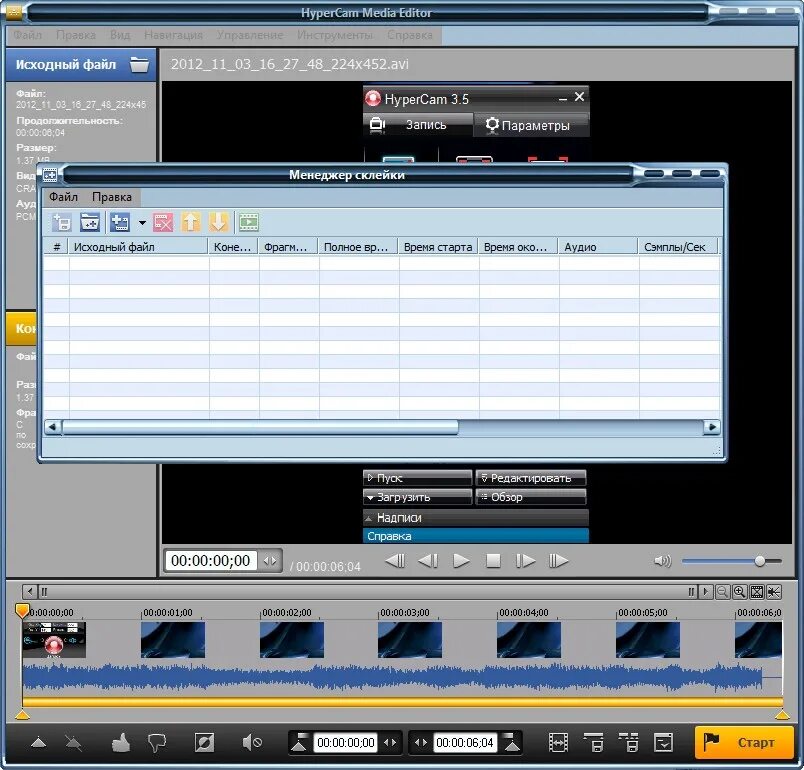804x770 pixels.
Task: Click the timeline scroll right arrow
Action: [706, 592]
